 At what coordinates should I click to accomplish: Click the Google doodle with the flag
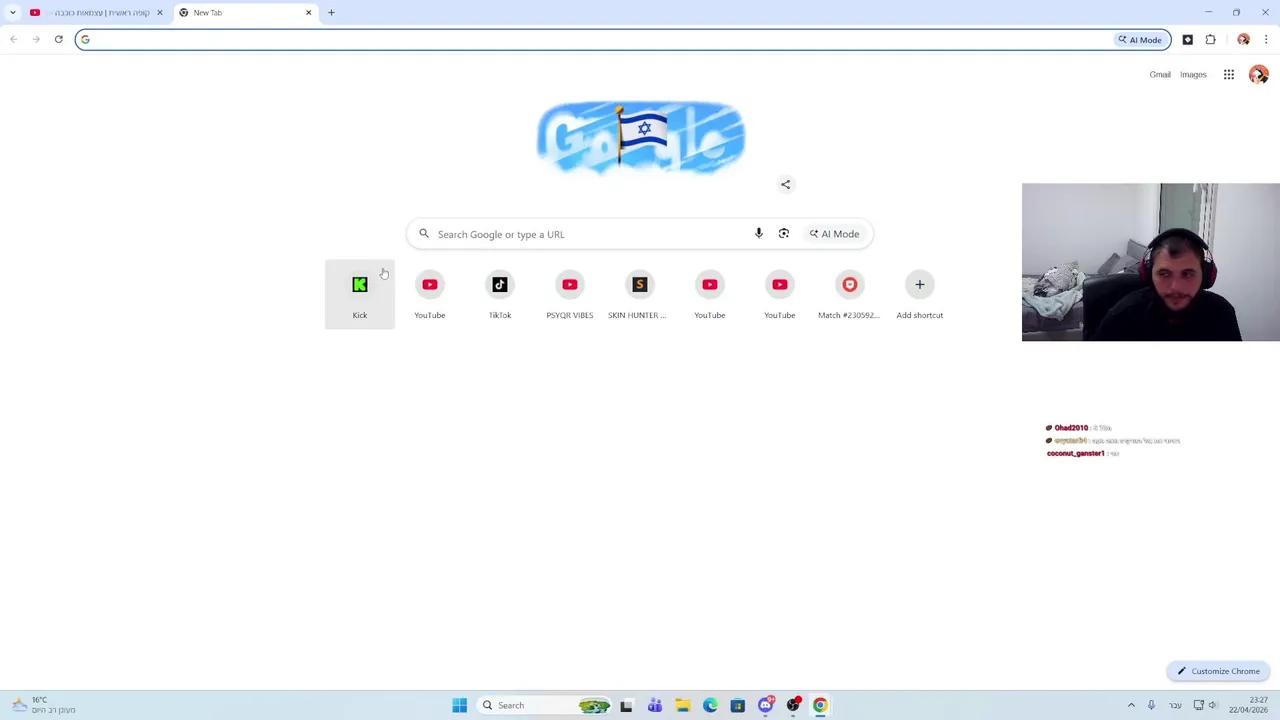(640, 138)
